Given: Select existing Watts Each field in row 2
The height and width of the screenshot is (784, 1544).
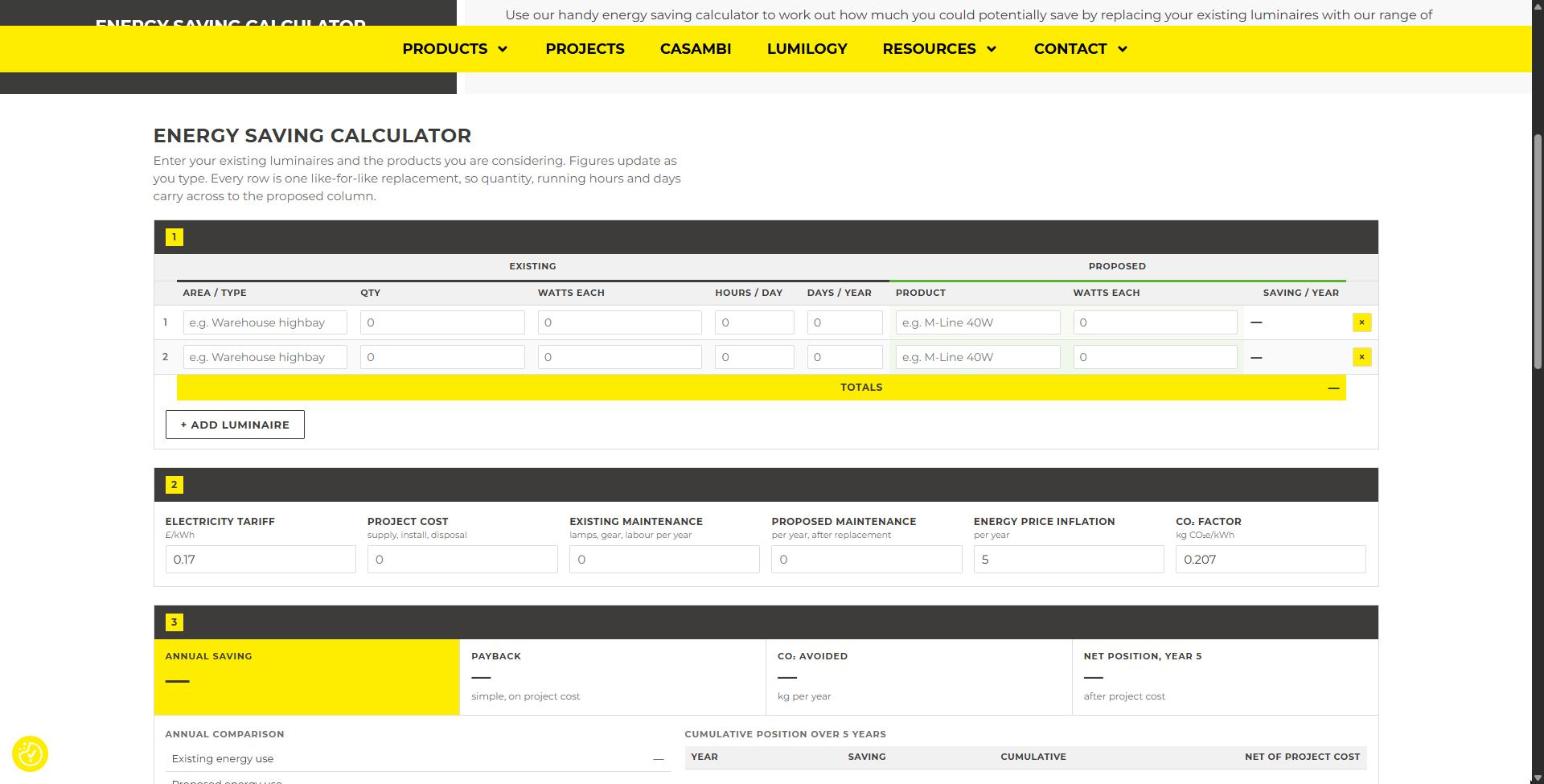Looking at the screenshot, I should tap(620, 357).
